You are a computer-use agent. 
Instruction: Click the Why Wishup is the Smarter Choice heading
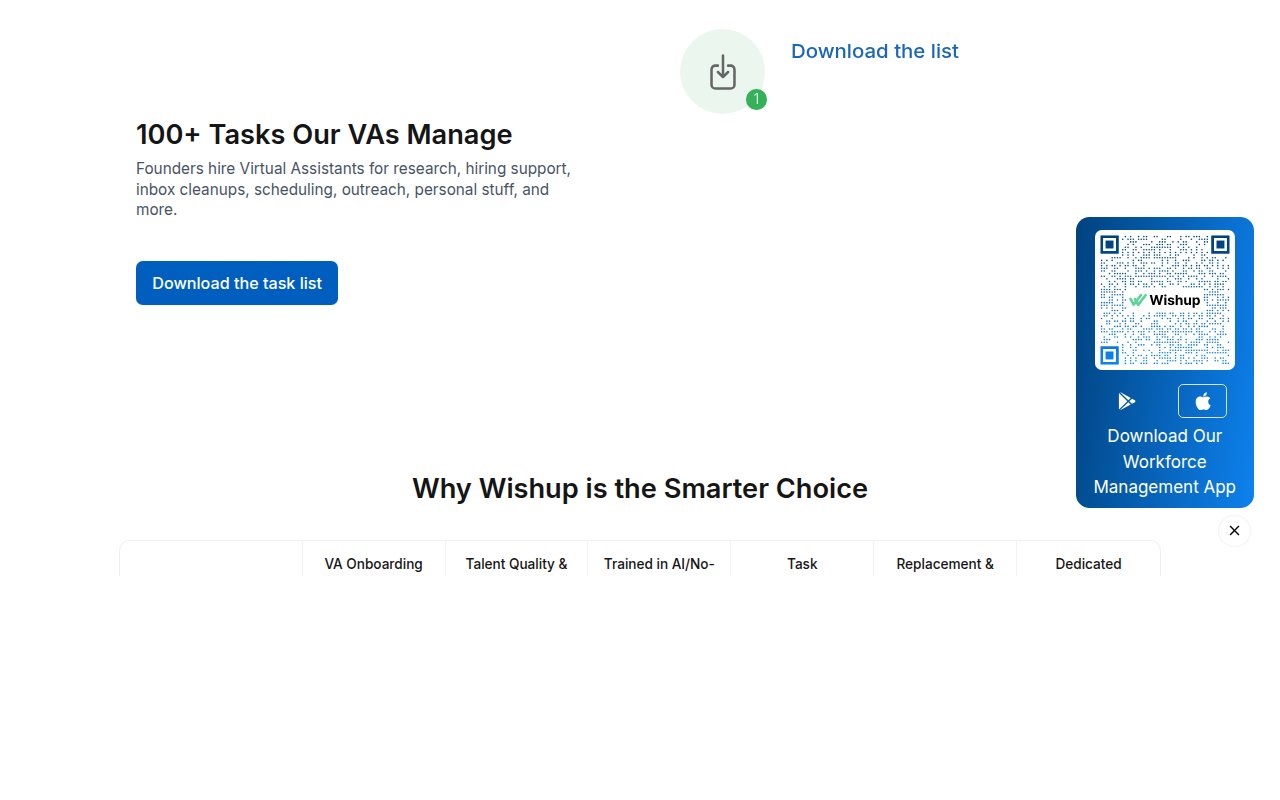pyautogui.click(x=640, y=488)
